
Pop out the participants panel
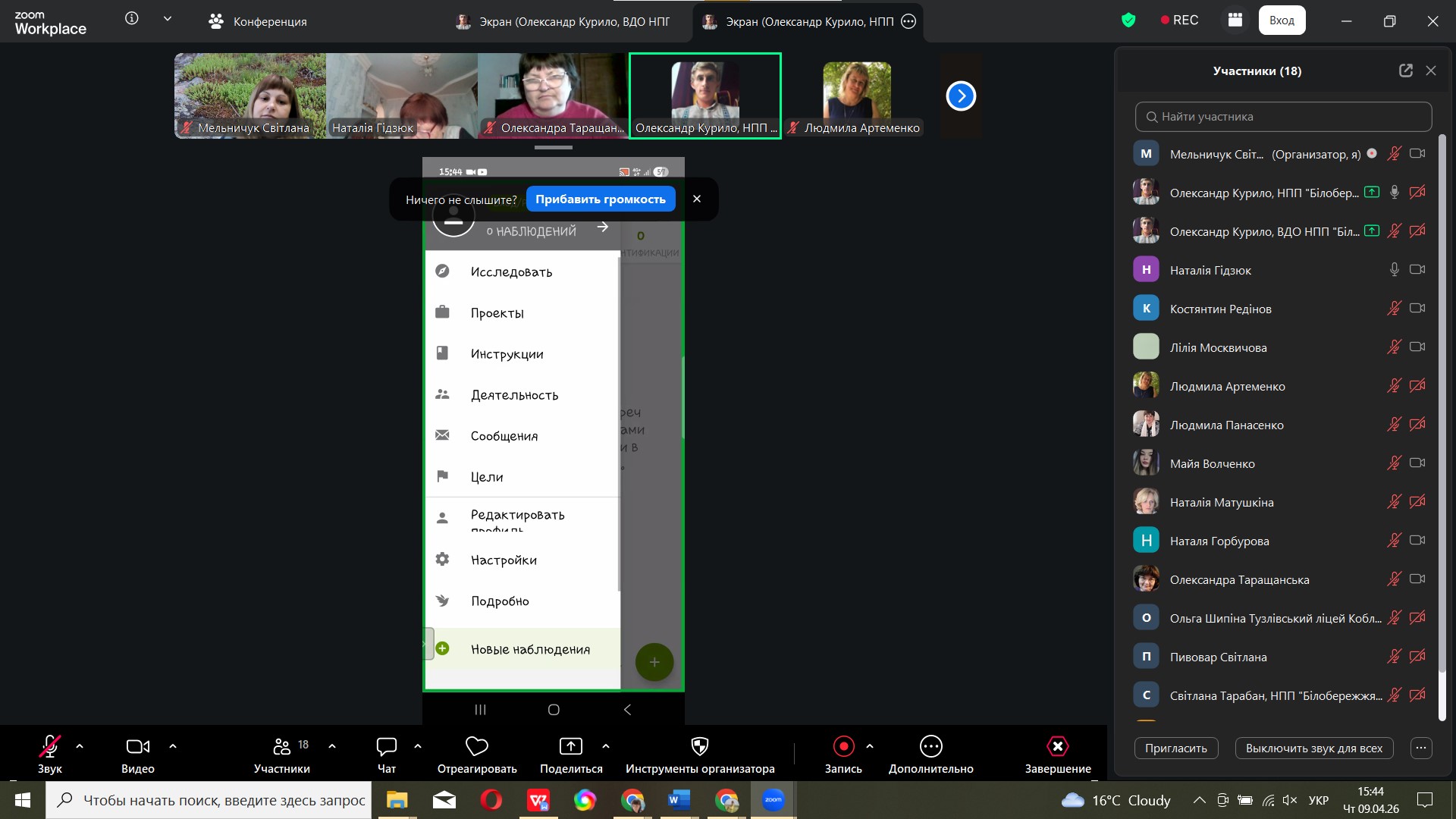1405,71
